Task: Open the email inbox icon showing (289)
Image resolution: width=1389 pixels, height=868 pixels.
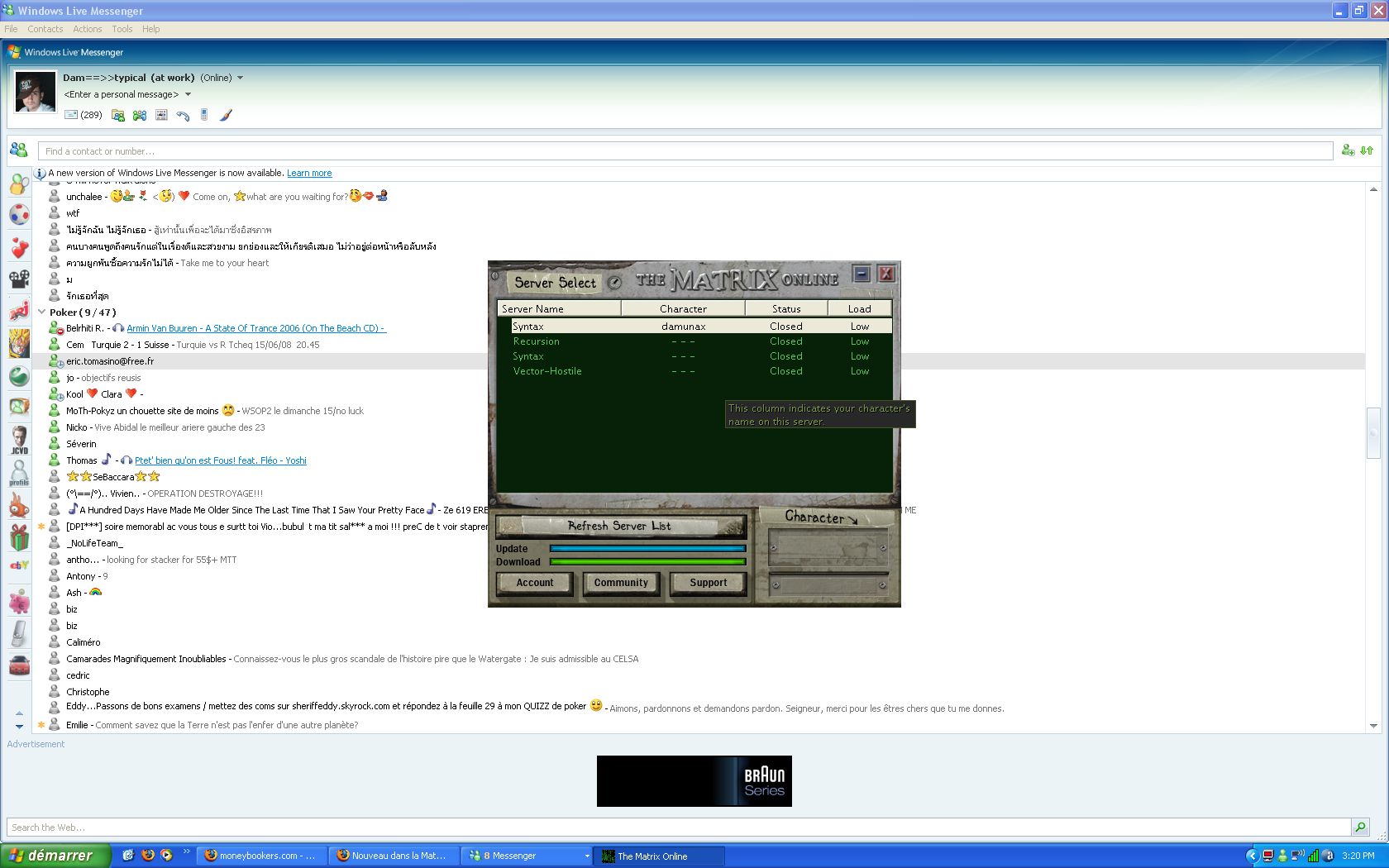Action: (83, 115)
